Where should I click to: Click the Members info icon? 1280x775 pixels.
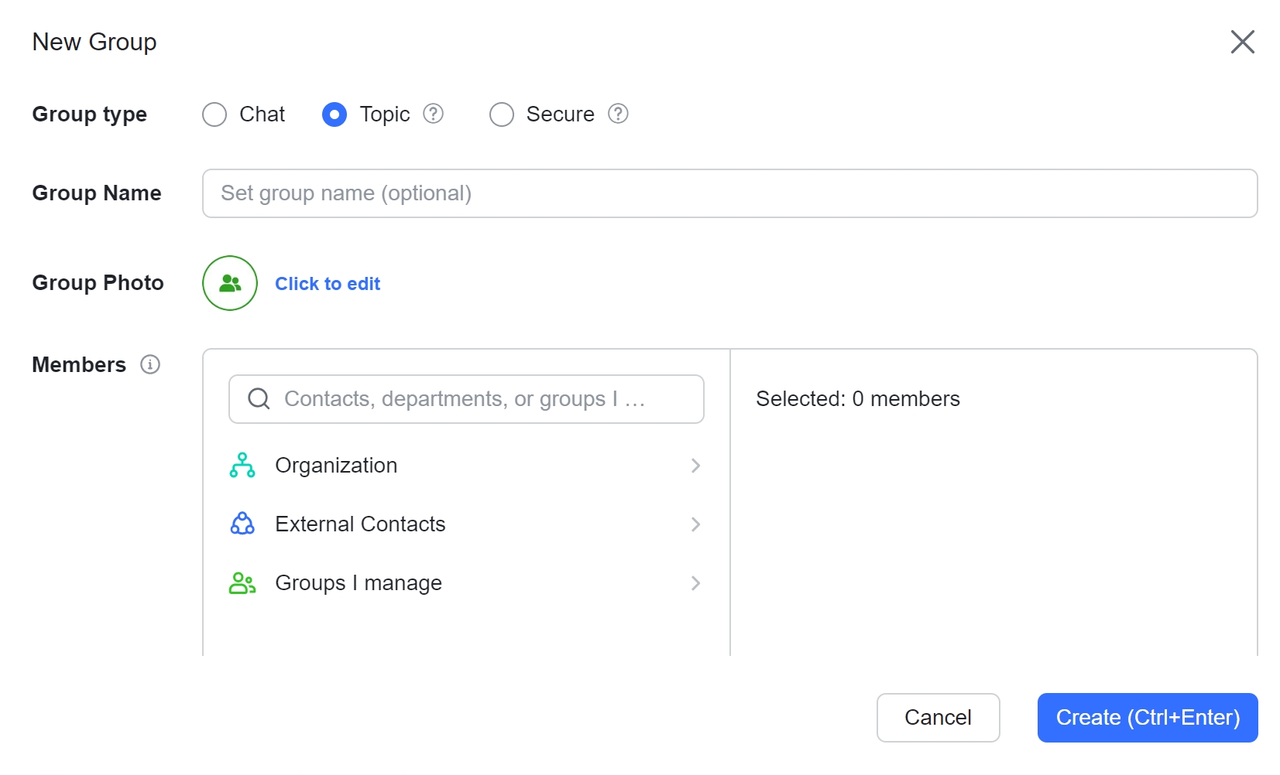pyautogui.click(x=150, y=365)
